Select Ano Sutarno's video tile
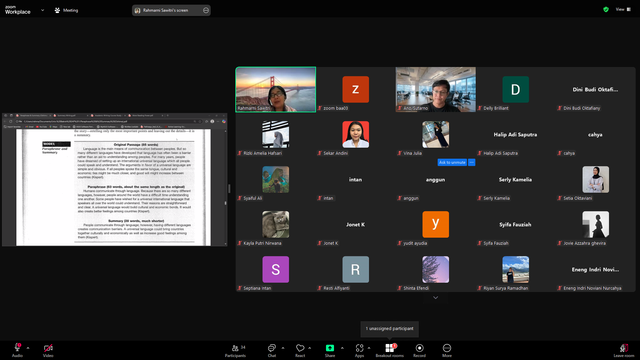Viewport: 640px width, 360px height. [x=436, y=89]
